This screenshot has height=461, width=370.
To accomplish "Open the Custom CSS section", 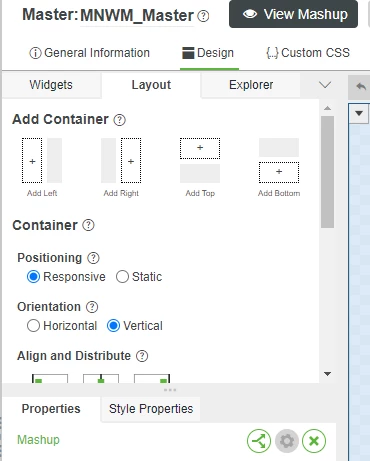I will point(308,53).
